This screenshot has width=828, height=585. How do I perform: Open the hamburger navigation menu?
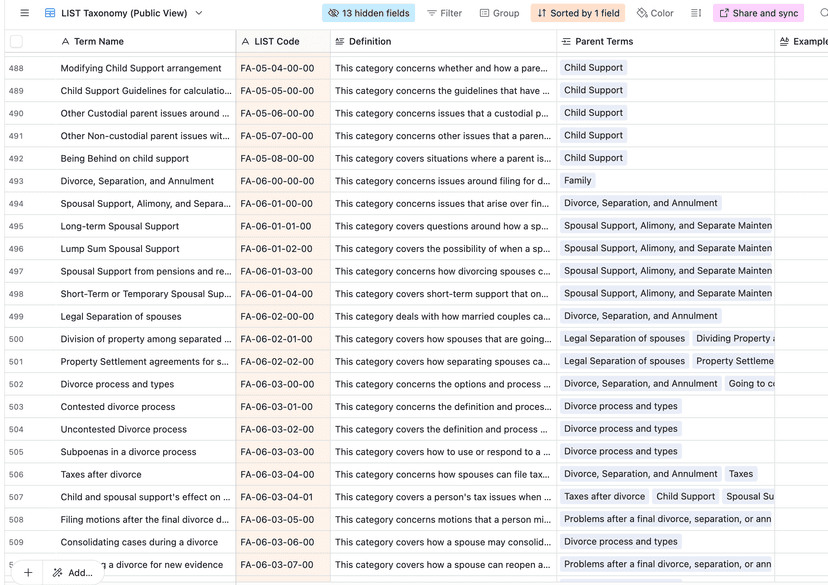(23, 13)
